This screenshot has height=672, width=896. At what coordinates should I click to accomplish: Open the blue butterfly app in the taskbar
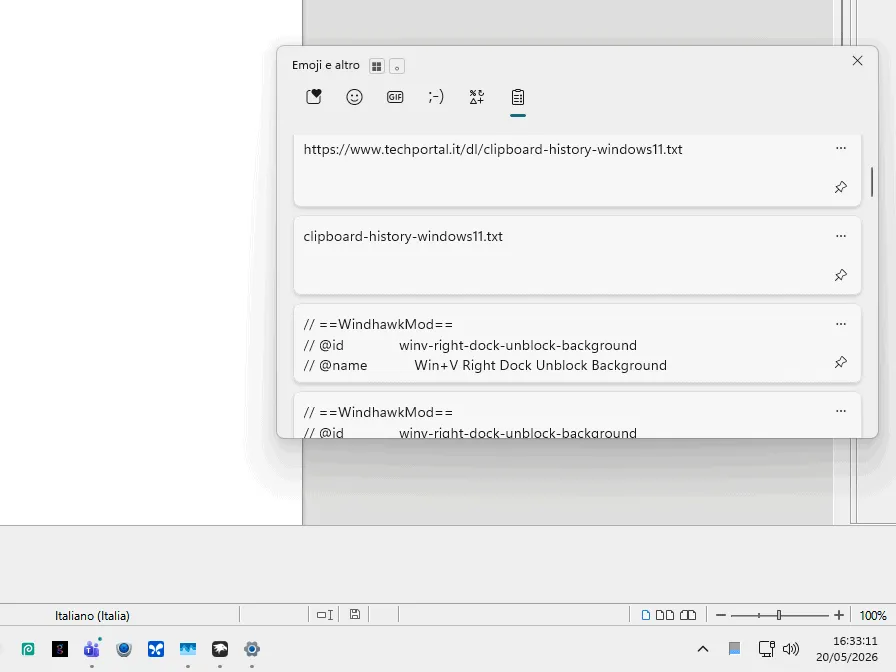tap(156, 649)
